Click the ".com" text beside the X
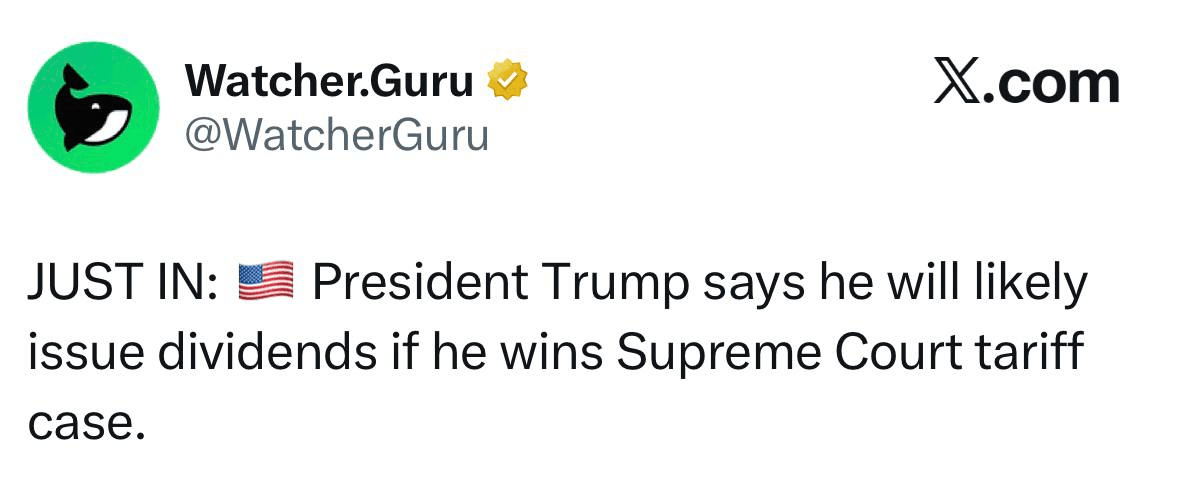The height and width of the screenshot is (486, 1179). (x=1050, y=83)
